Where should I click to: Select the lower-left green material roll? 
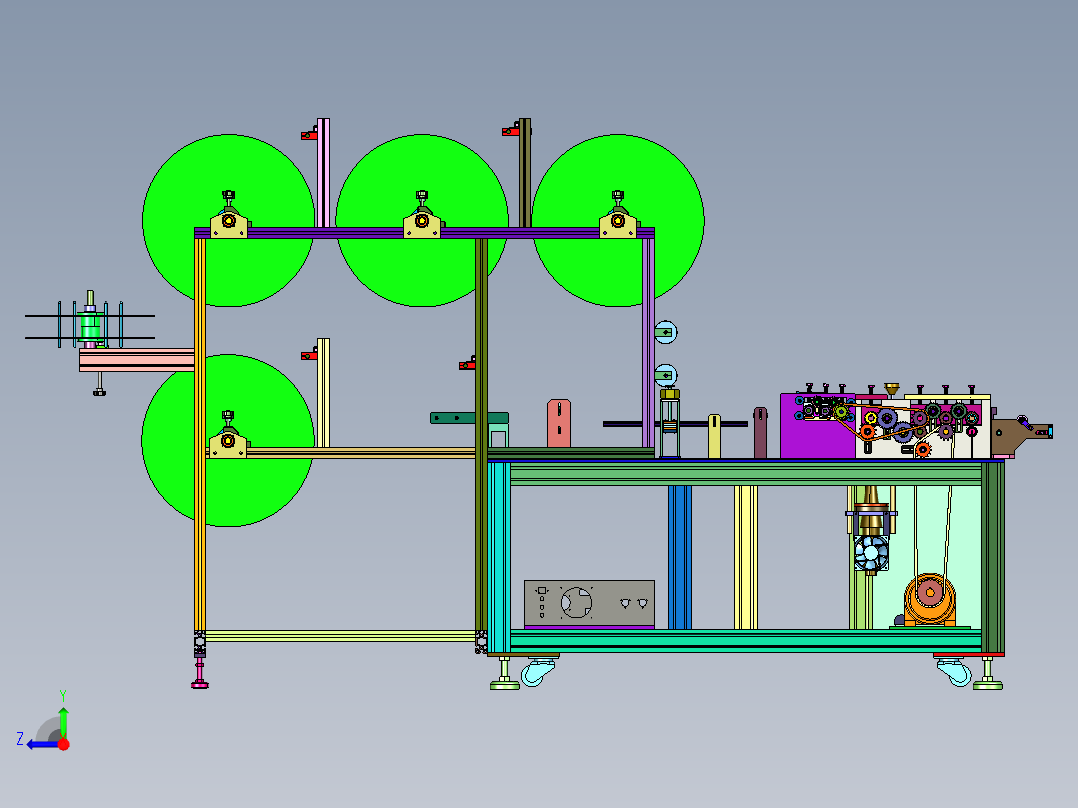(x=228, y=440)
